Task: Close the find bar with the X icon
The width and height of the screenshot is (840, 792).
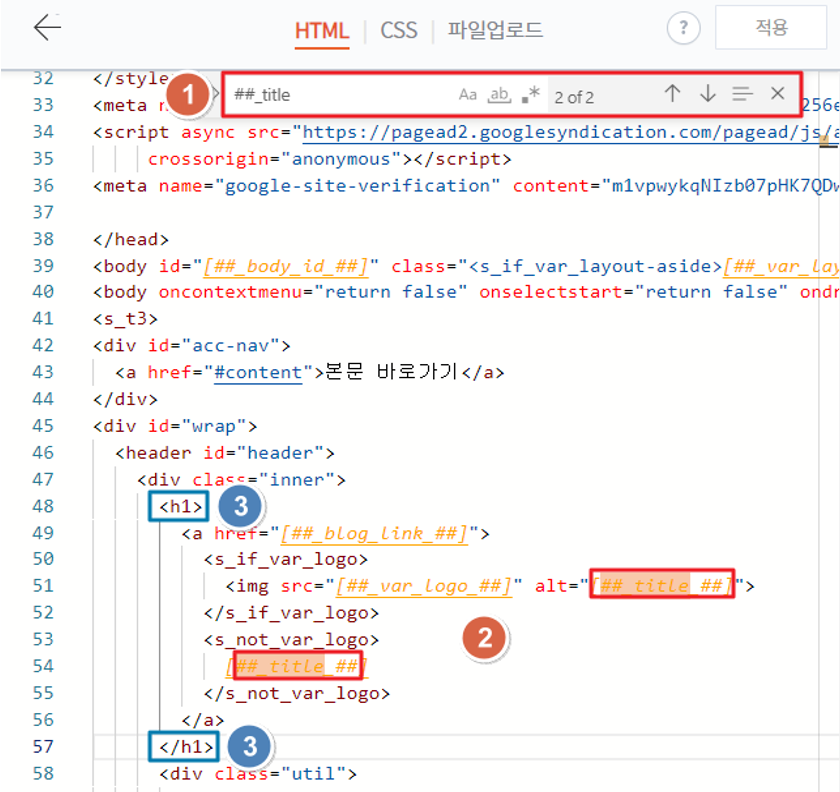Action: (778, 93)
